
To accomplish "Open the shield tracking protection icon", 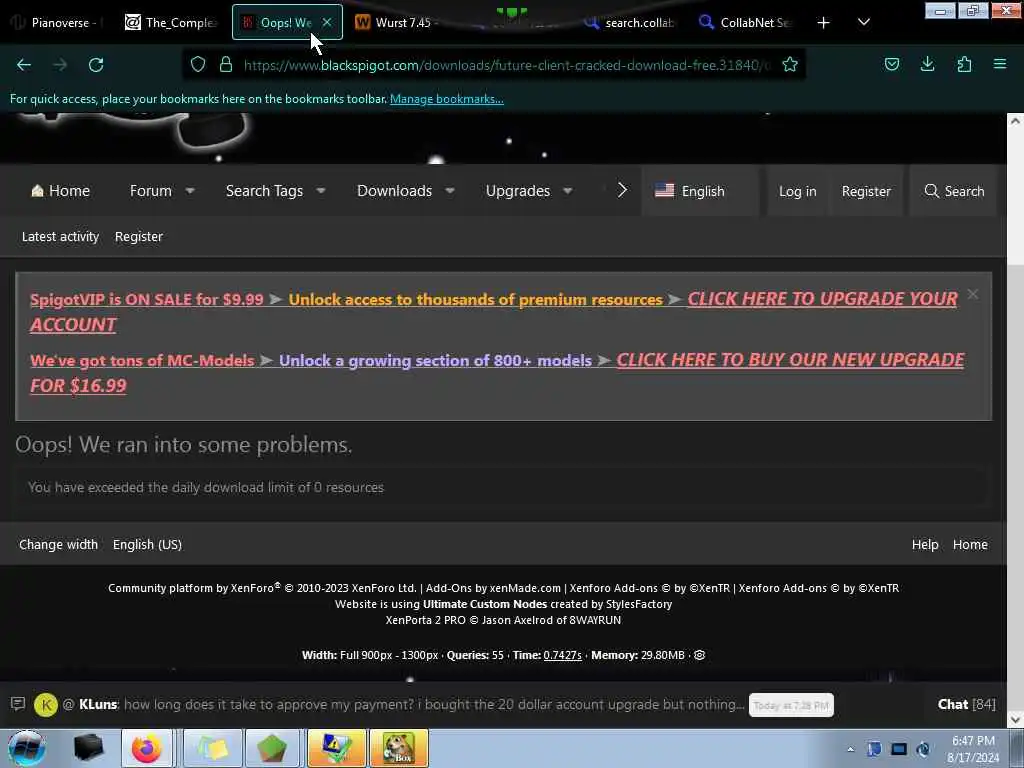I will tap(198, 65).
